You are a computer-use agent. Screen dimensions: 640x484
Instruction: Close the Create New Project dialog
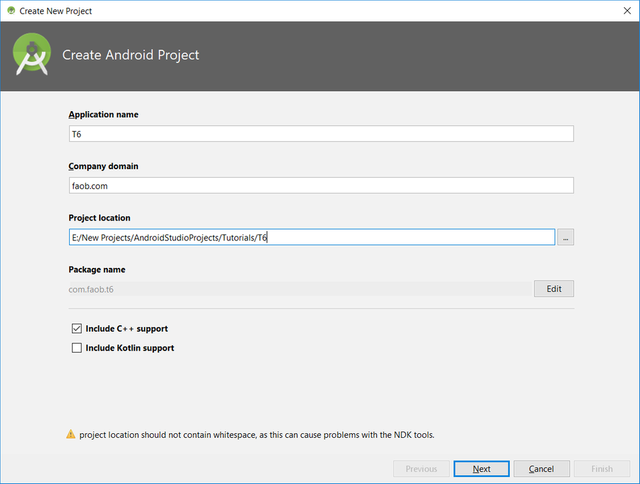[627, 11]
